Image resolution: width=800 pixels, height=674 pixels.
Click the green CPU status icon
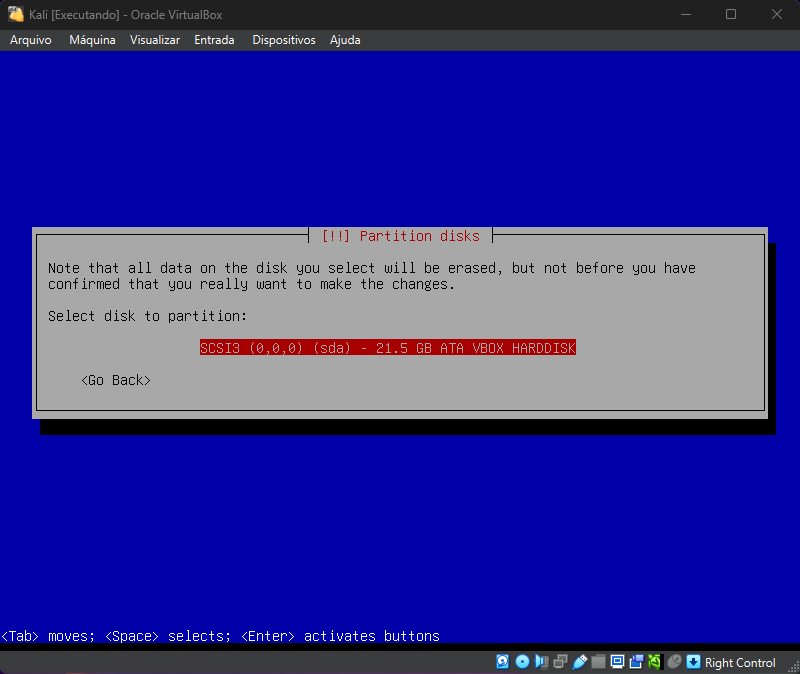655,662
